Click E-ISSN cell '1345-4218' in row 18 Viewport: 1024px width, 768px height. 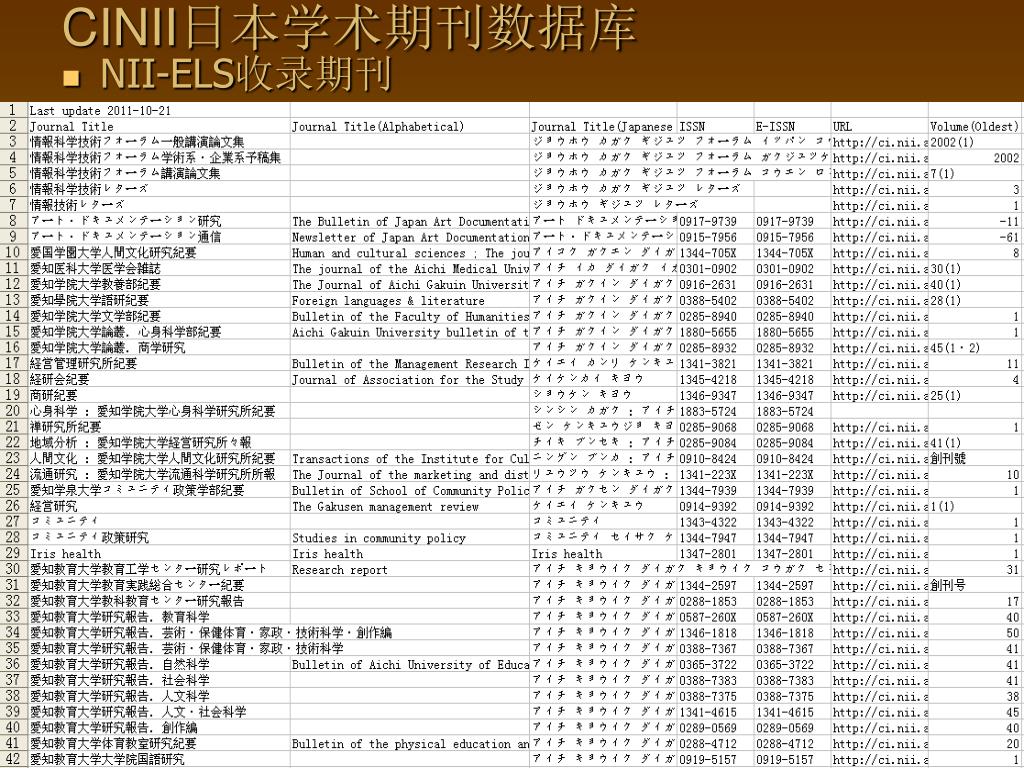click(x=792, y=379)
